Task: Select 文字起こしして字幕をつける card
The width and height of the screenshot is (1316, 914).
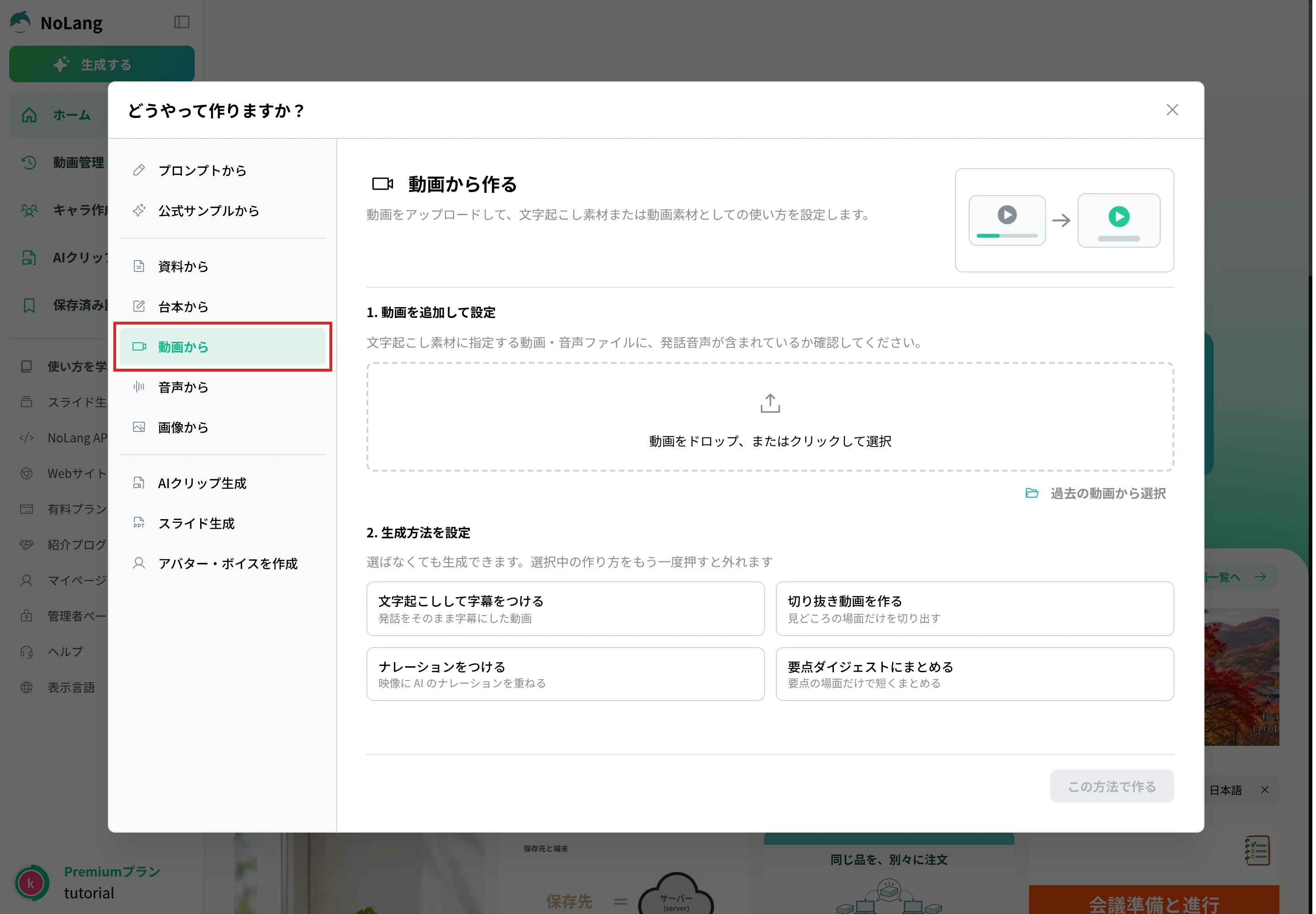Action: (565, 609)
